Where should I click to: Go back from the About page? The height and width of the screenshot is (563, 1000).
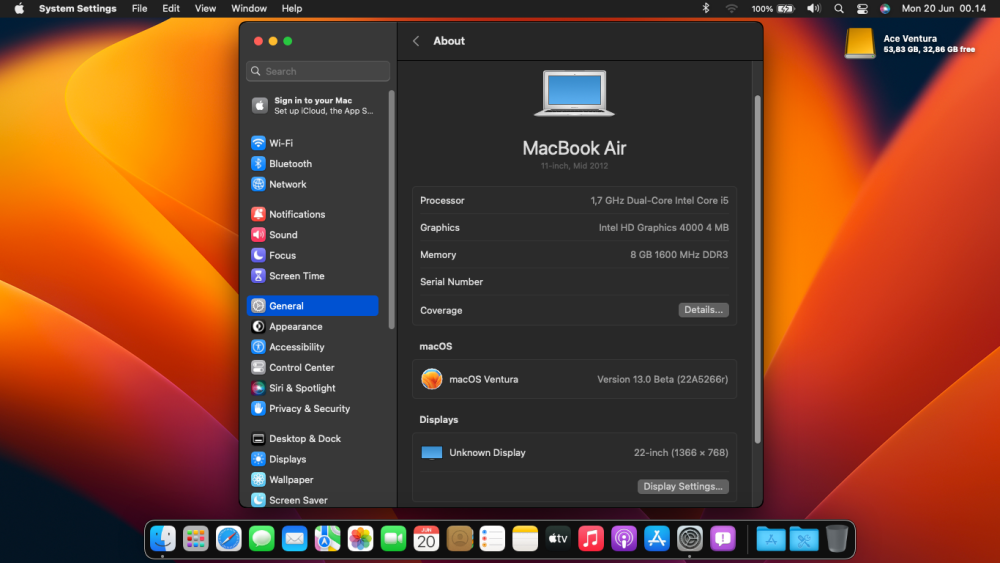click(416, 41)
